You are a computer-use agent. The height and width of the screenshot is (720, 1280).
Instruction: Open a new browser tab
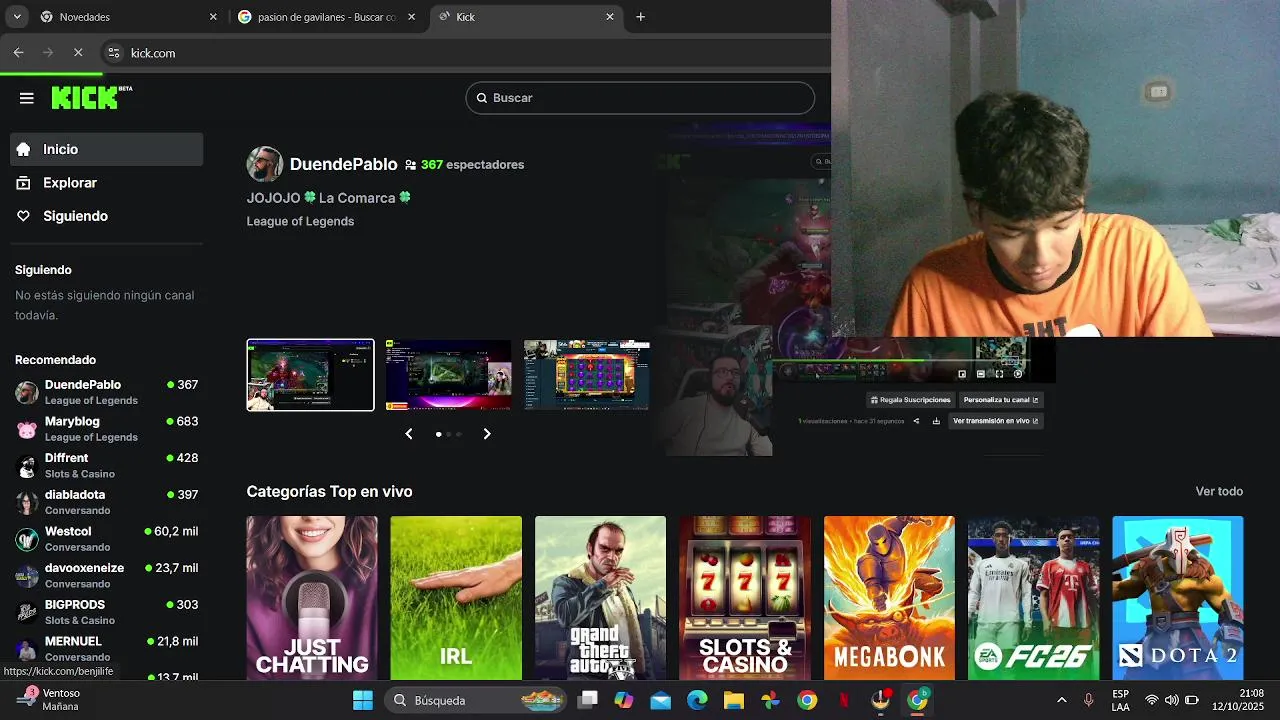coord(641,17)
